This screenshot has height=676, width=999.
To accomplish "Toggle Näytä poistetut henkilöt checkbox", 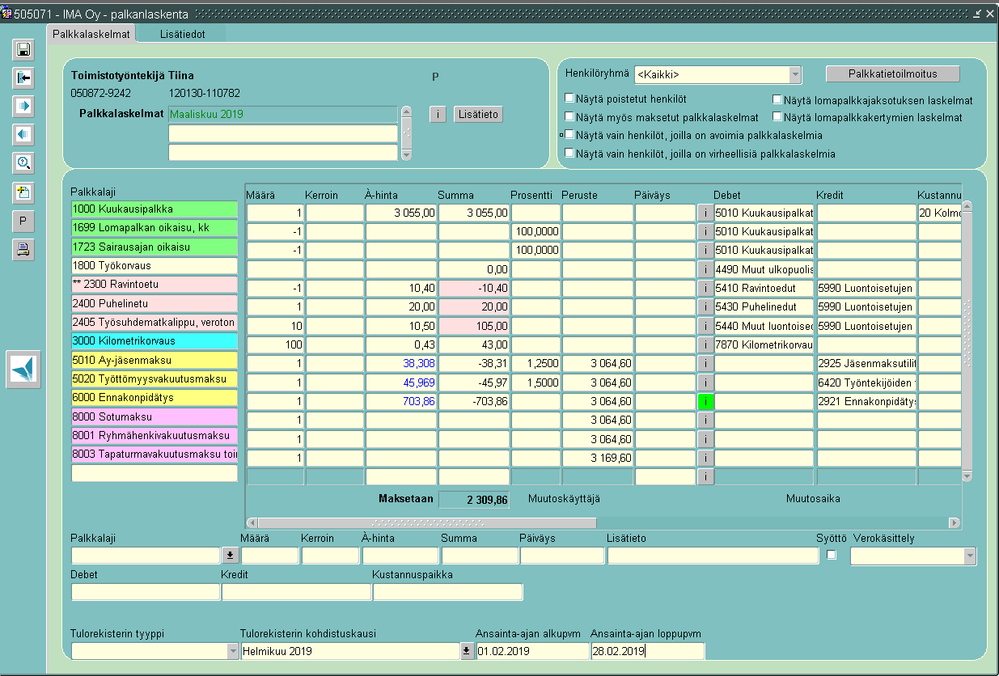I will coord(570,99).
